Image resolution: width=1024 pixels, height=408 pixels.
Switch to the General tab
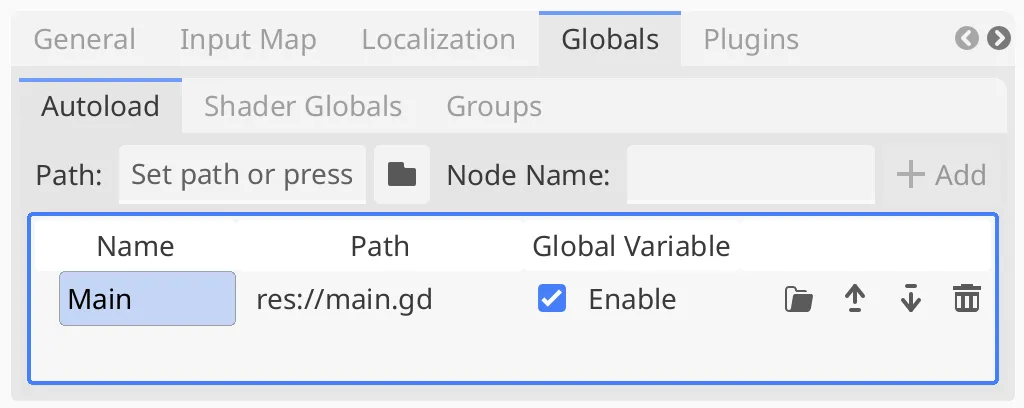(85, 39)
